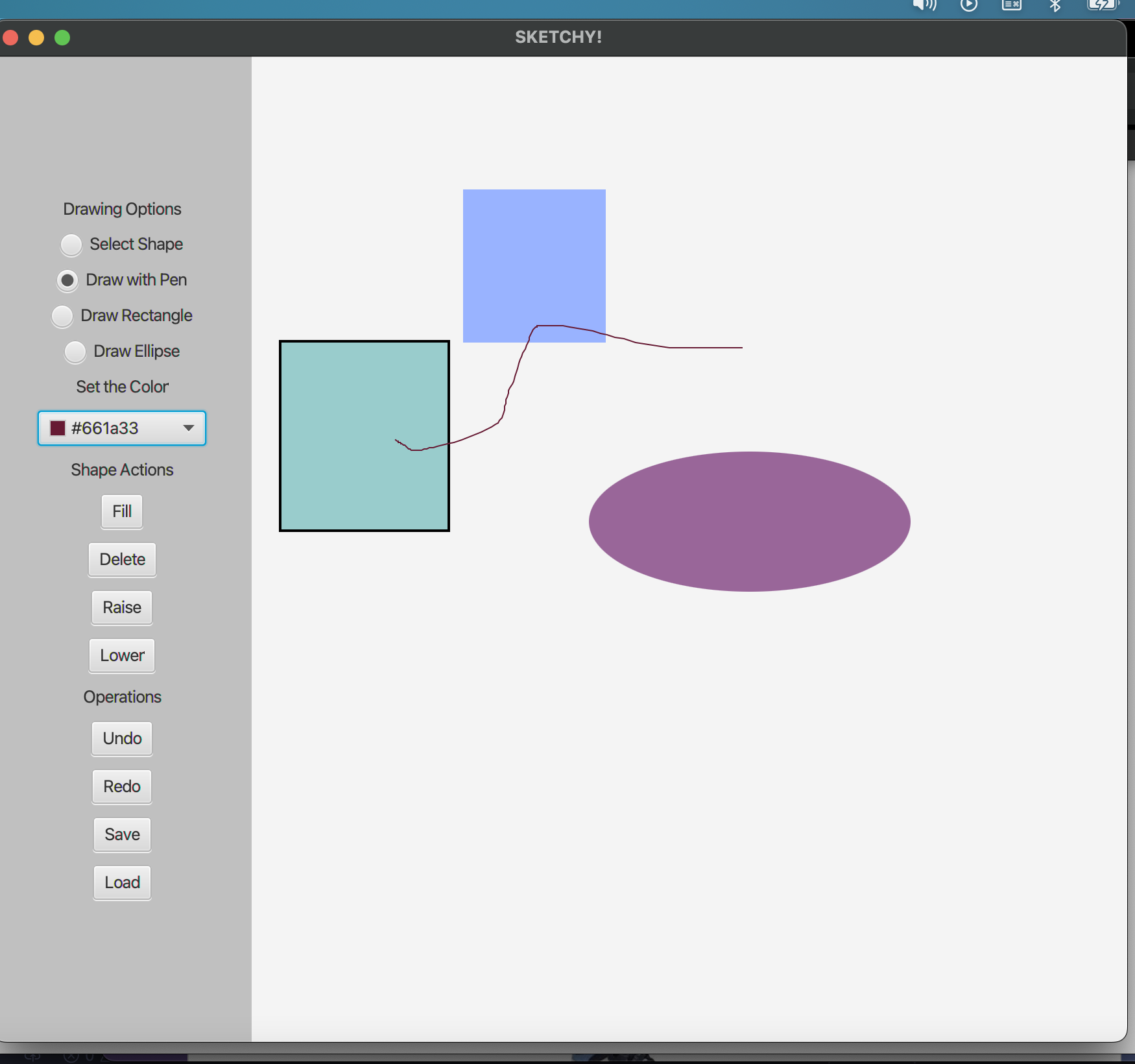This screenshot has height=1064, width=1135.
Task: Undo the last operation
Action: (x=122, y=738)
